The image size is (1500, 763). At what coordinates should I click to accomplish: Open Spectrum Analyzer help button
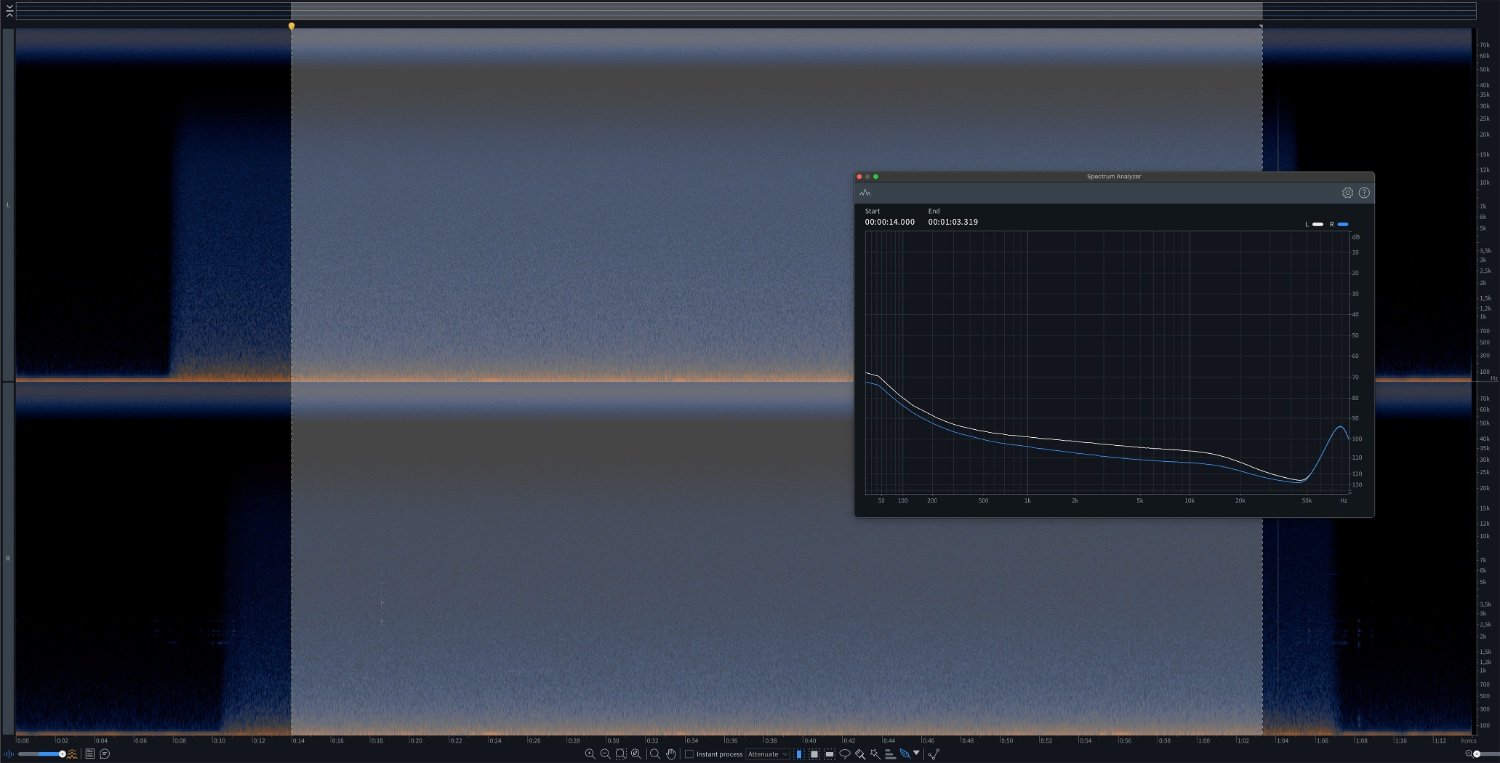(1364, 193)
